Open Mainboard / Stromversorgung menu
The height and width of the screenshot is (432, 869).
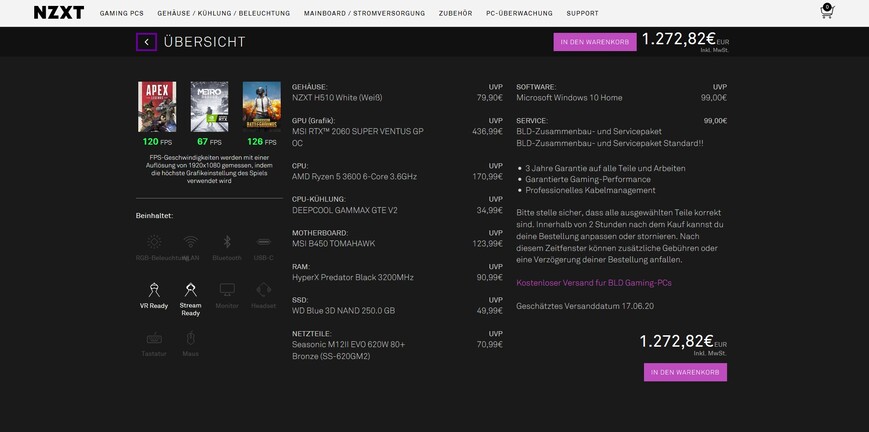pos(365,13)
